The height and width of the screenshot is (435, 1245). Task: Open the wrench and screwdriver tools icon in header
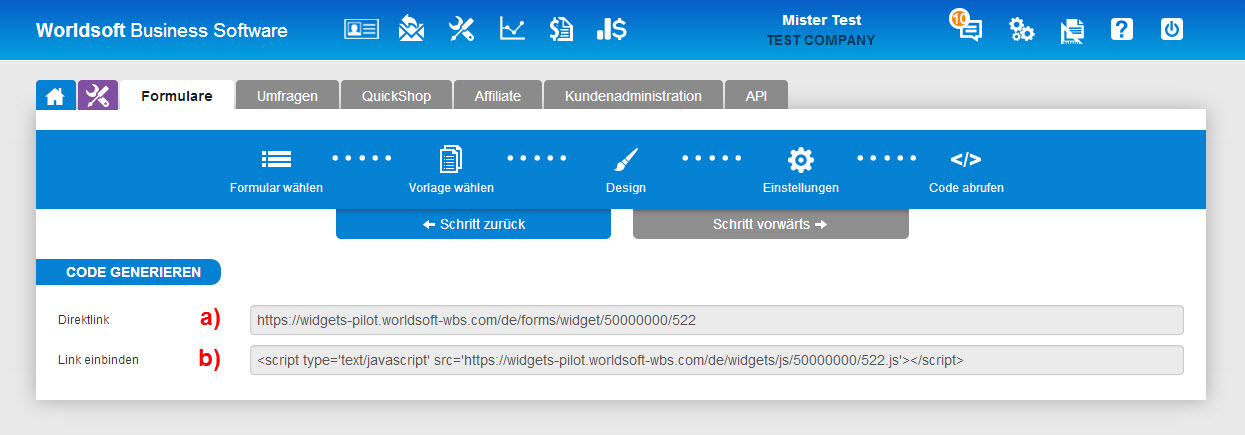pyautogui.click(x=461, y=29)
